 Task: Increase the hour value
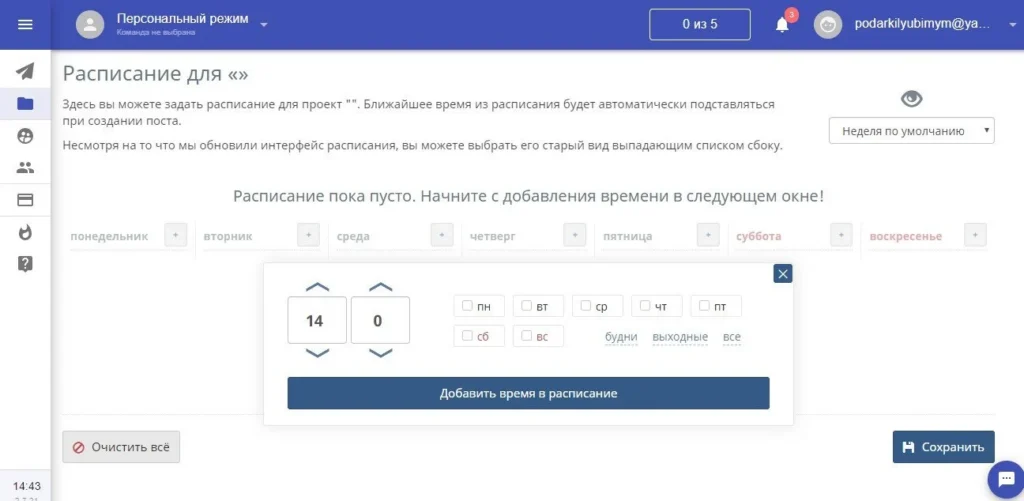point(317,287)
